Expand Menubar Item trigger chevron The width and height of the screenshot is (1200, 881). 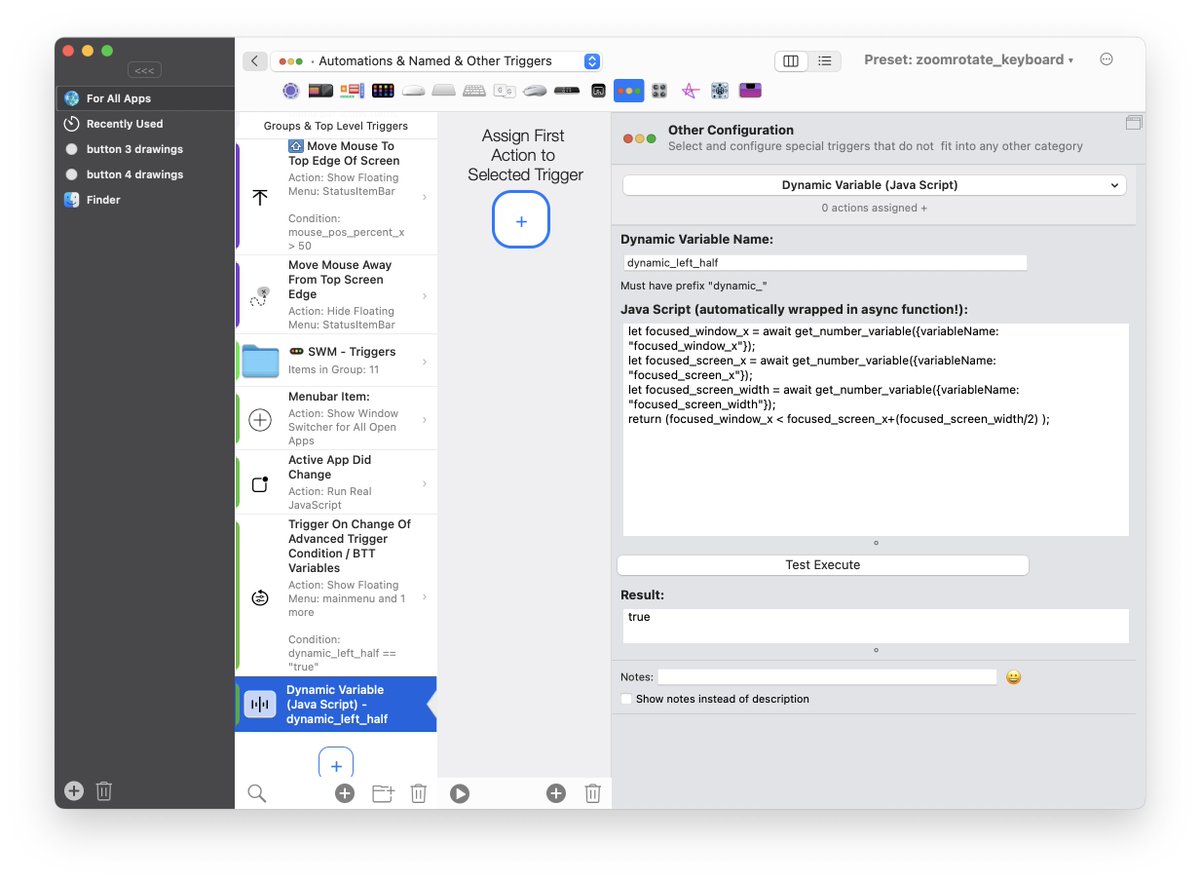click(424, 419)
